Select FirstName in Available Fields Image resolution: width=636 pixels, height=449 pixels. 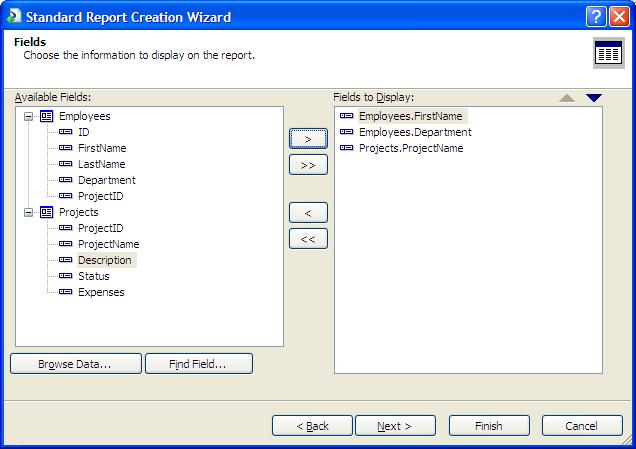(x=102, y=148)
